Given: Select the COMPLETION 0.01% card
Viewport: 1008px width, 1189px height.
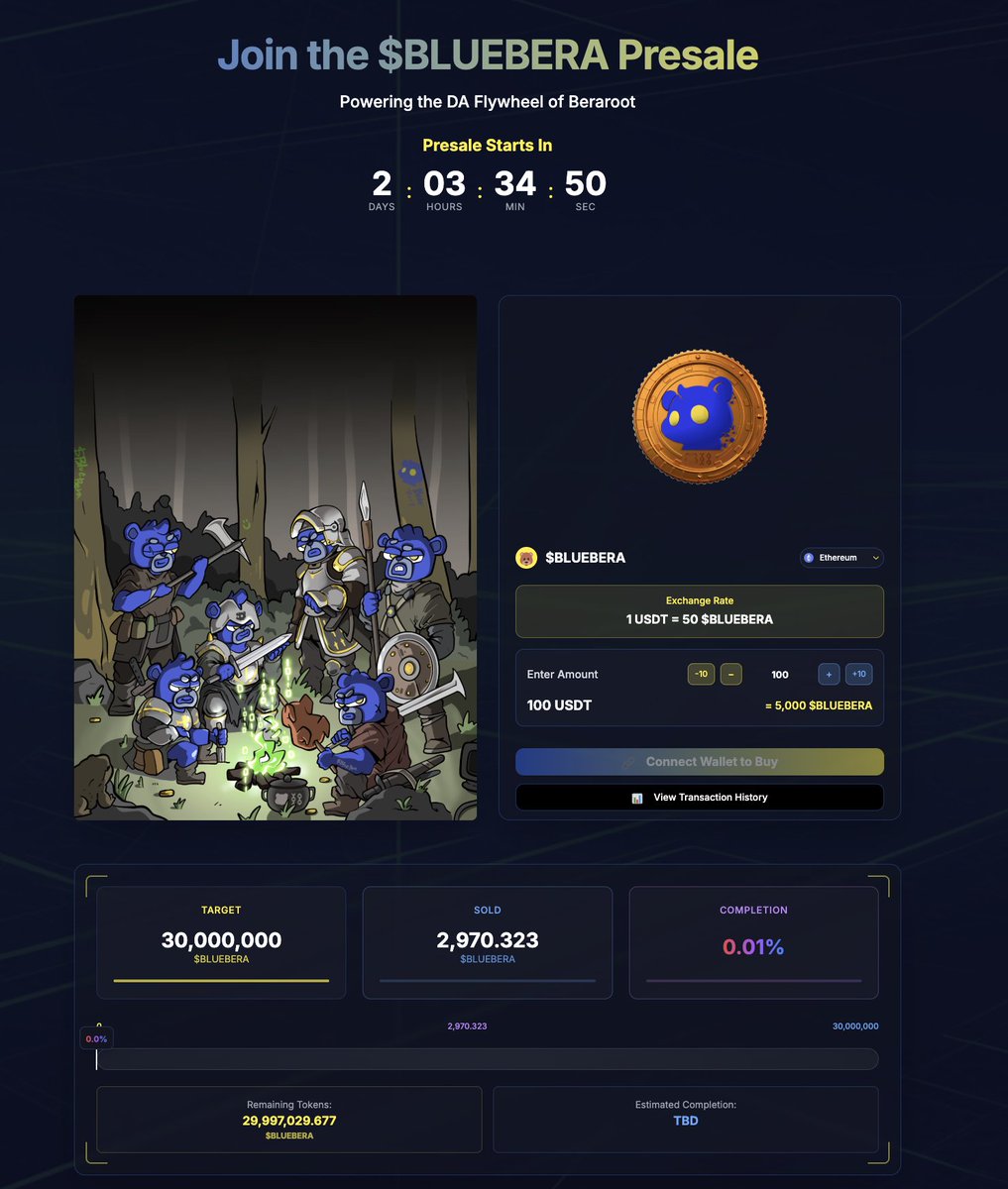Looking at the screenshot, I should (x=753, y=942).
